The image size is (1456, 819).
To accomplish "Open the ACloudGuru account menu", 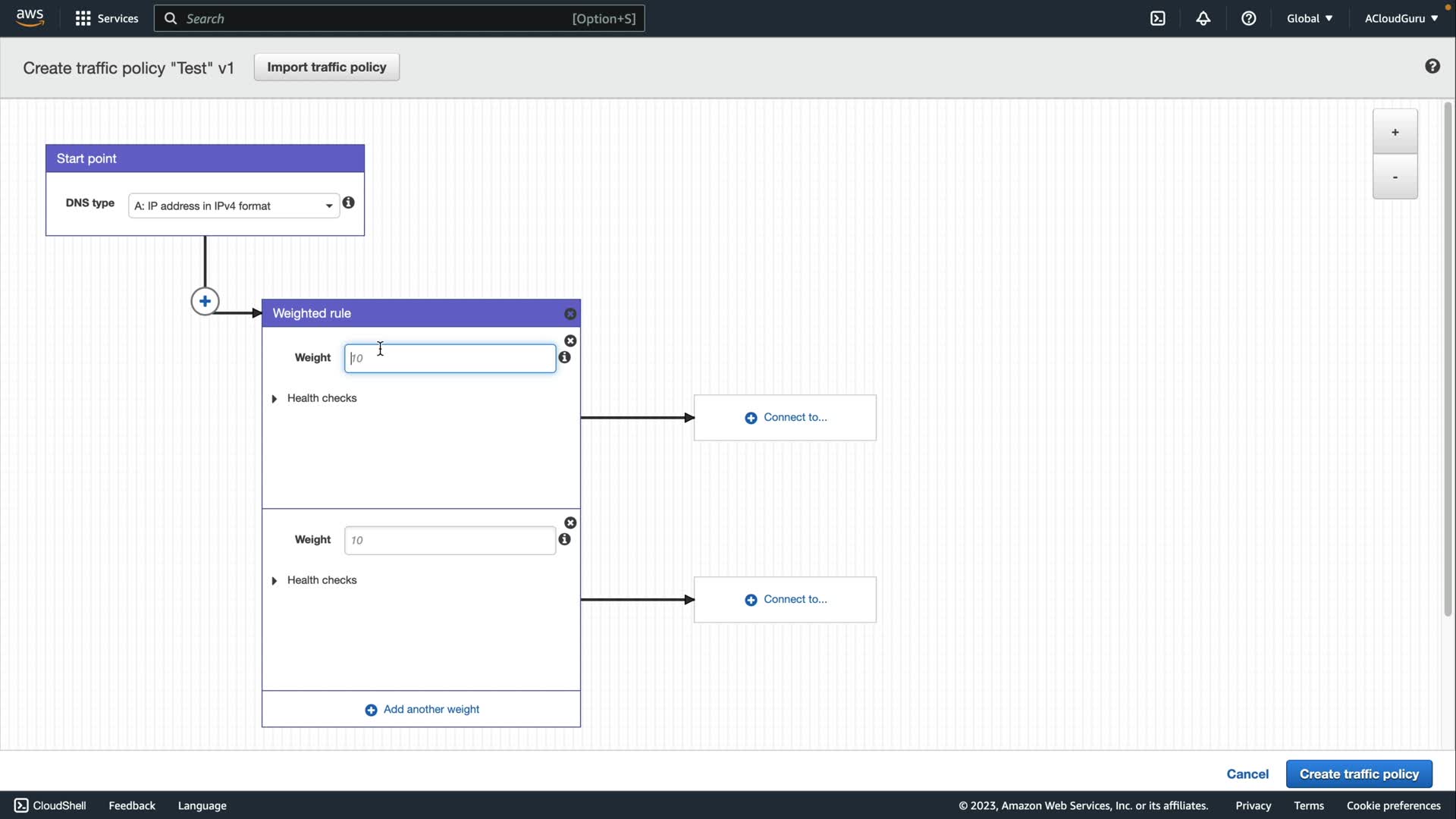I will click(x=1401, y=18).
